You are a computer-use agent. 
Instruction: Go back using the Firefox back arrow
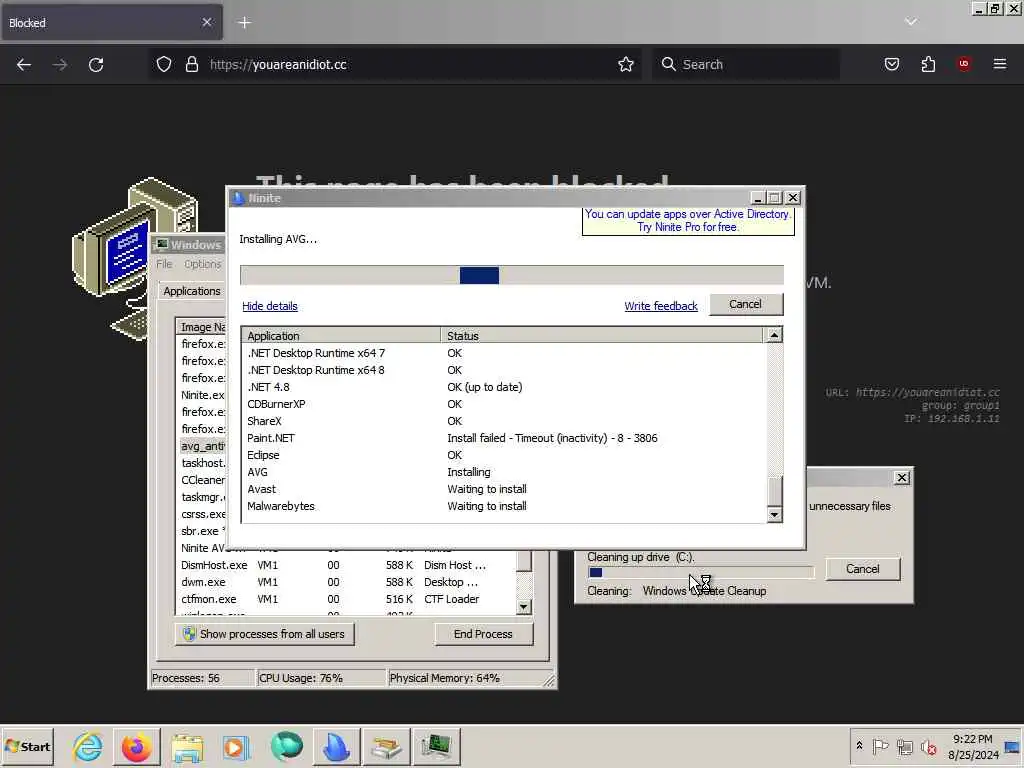pyautogui.click(x=24, y=65)
